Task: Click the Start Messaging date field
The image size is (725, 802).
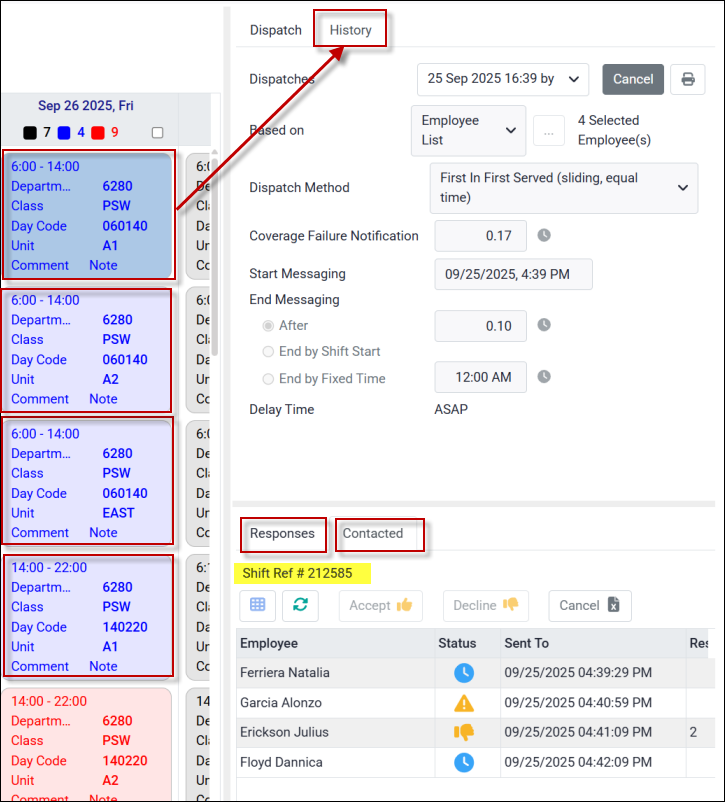Action: click(x=513, y=274)
